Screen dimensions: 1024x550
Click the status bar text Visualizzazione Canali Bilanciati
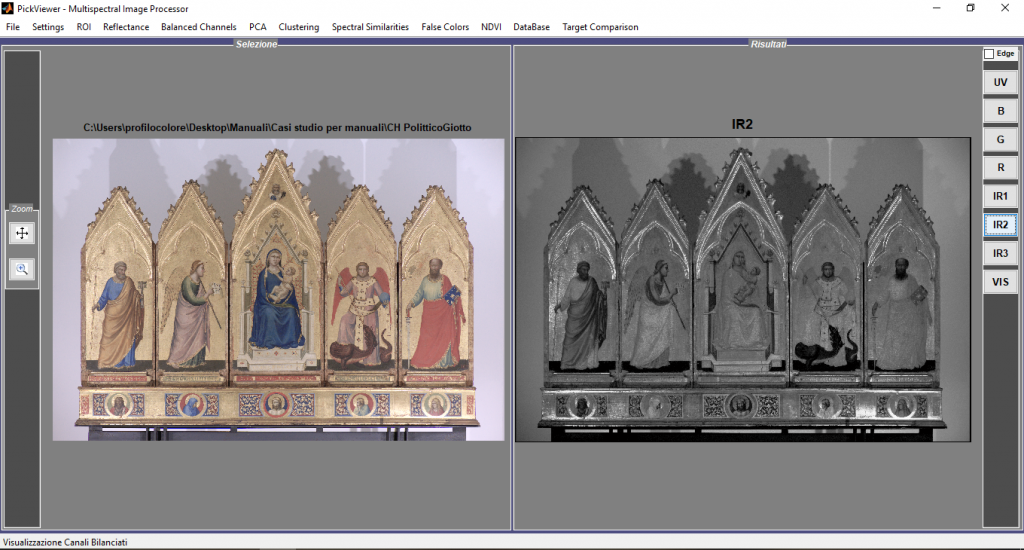(65, 542)
